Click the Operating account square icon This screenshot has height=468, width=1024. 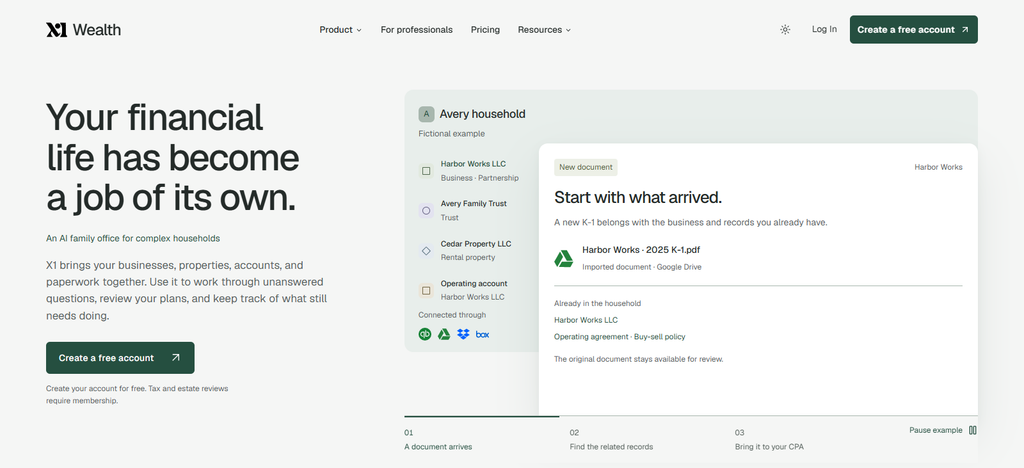click(426, 290)
